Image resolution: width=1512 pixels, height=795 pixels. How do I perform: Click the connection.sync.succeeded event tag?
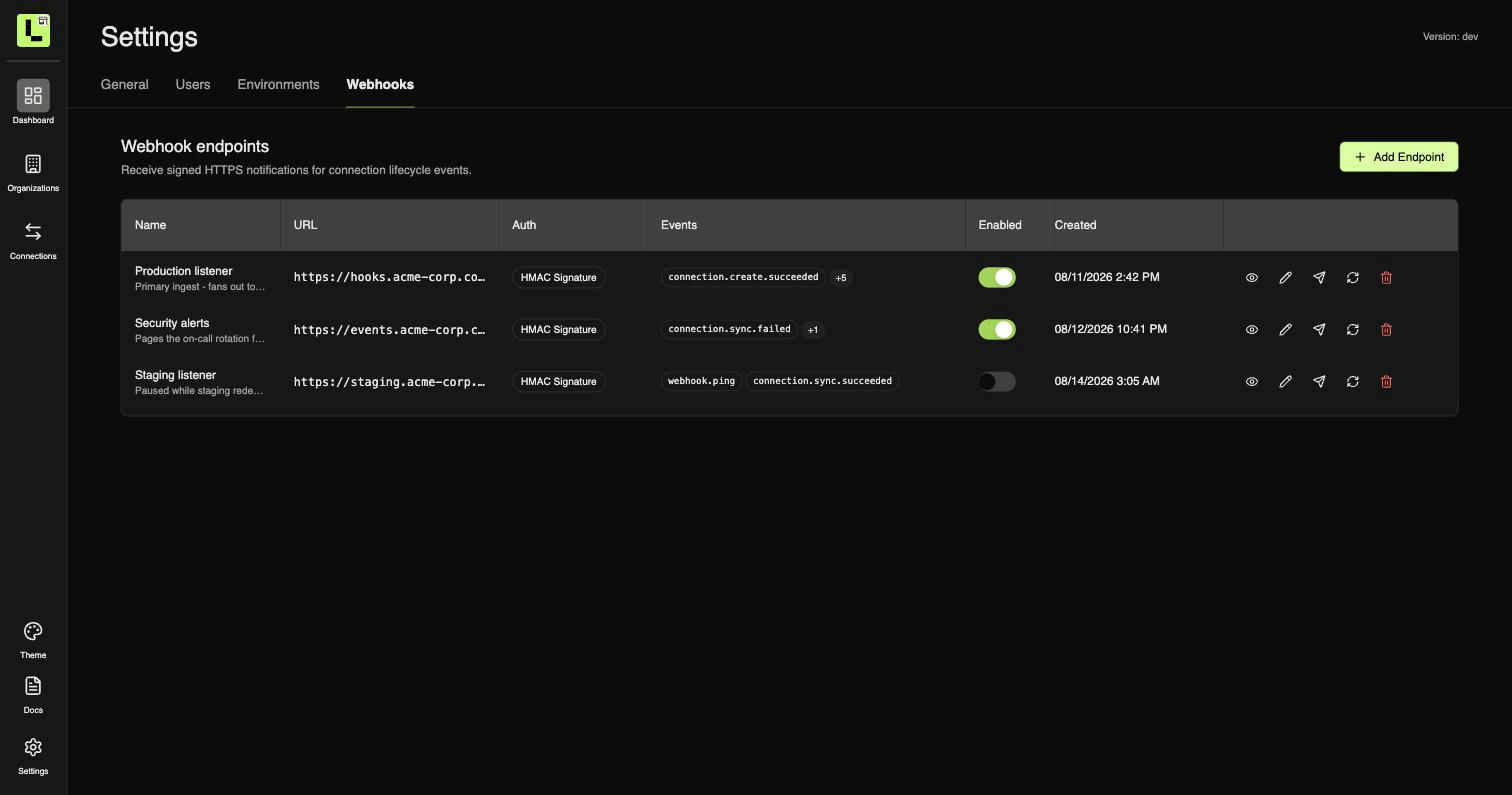[823, 381]
